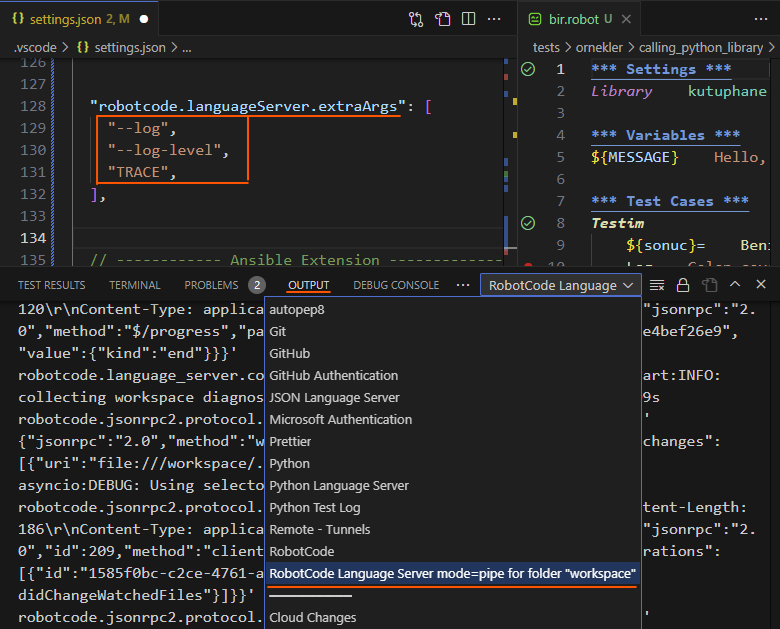The image size is (780, 629).
Task: Click the Testim test case name
Action: pyautogui.click(x=617, y=223)
